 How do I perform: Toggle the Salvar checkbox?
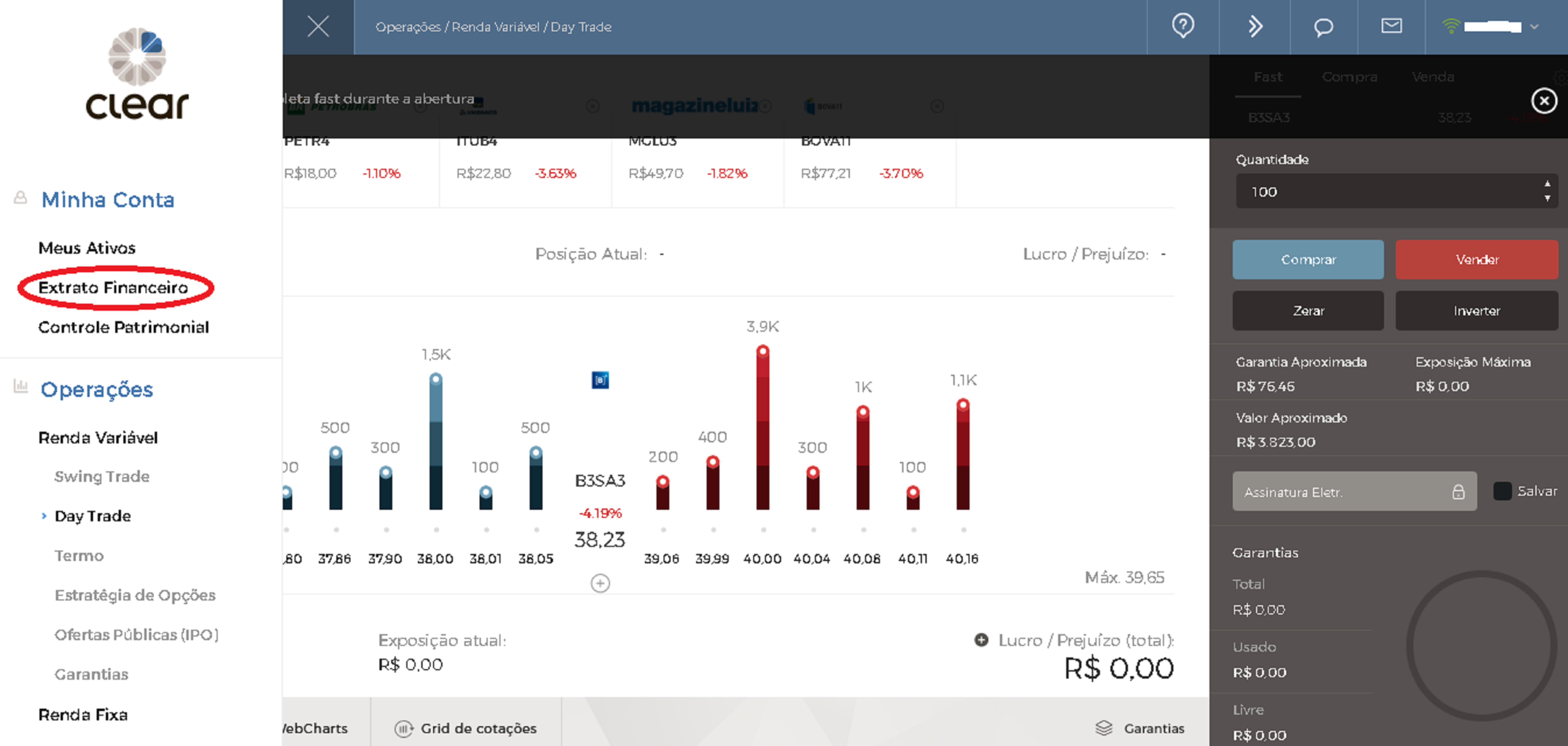tap(1502, 491)
